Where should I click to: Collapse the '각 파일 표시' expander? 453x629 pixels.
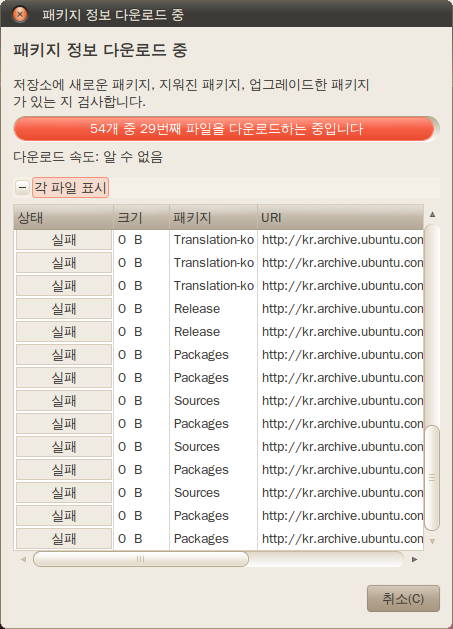(x=22, y=187)
